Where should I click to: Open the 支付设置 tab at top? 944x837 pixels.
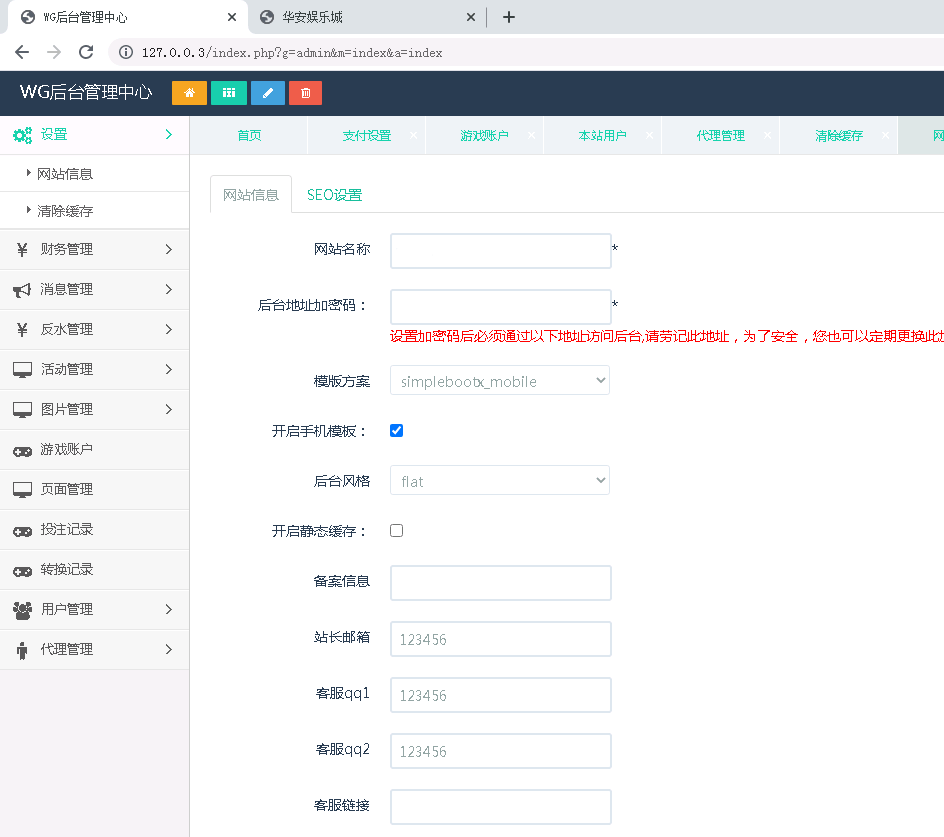366,133
